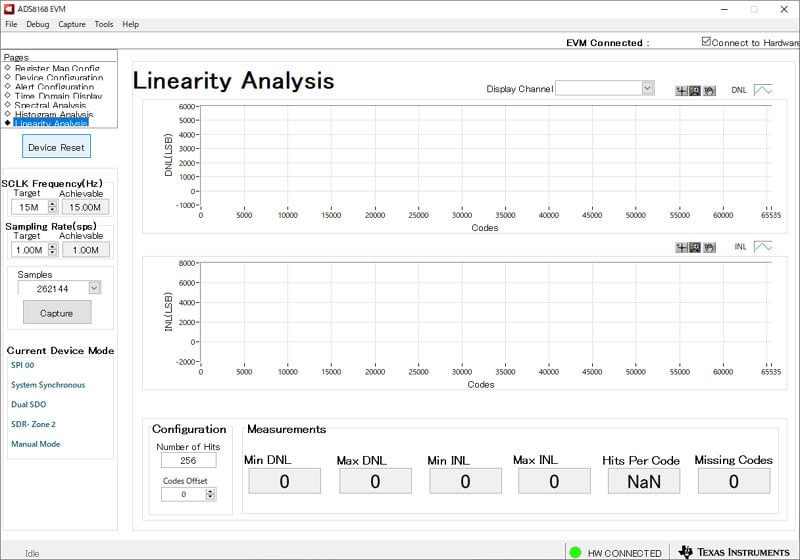Screen dimensions: 800x560
Task: Click the Sampling Rate target stepper arrows
Action: pos(53,249)
